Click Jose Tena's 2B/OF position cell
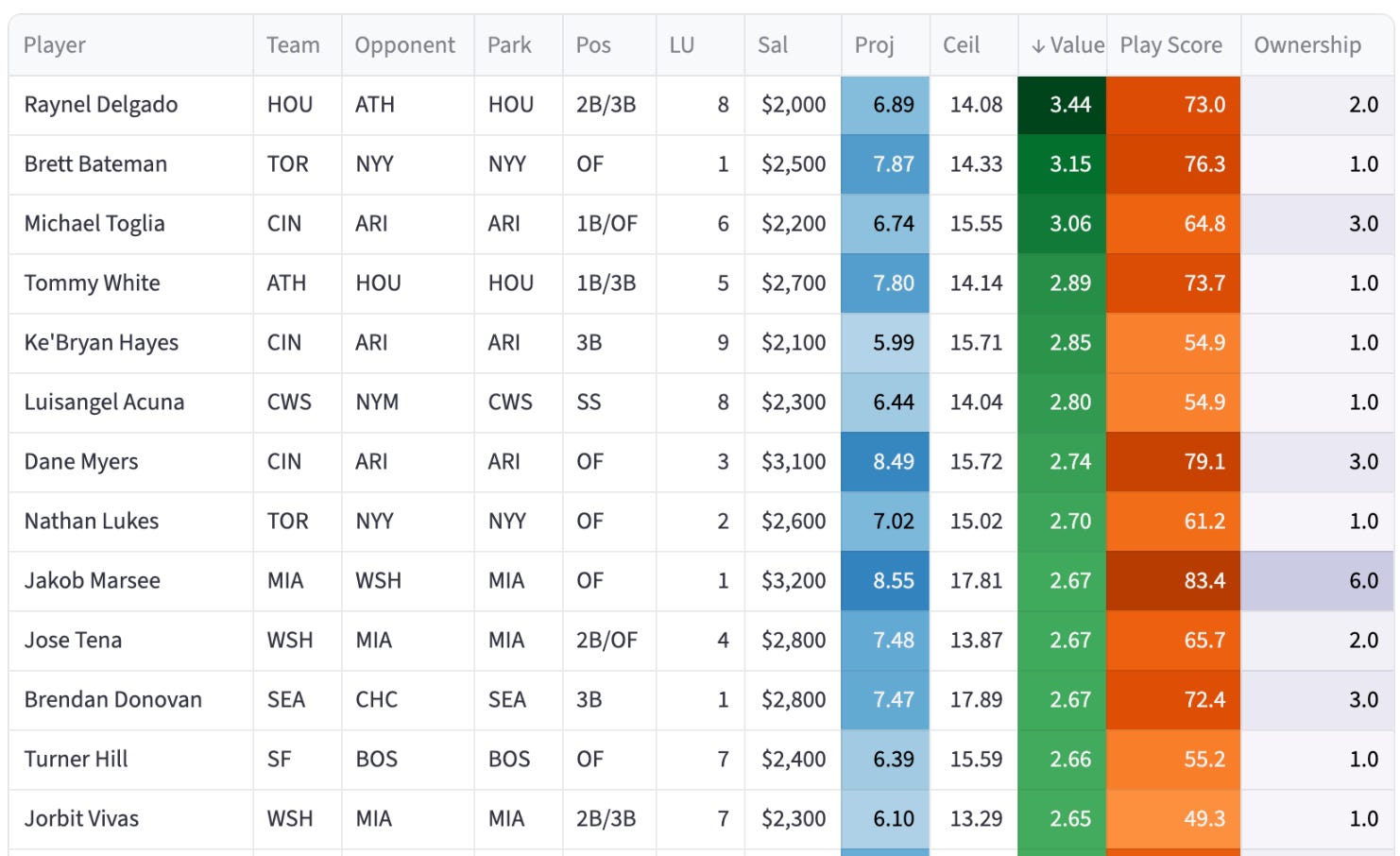1400x856 pixels. 609,641
